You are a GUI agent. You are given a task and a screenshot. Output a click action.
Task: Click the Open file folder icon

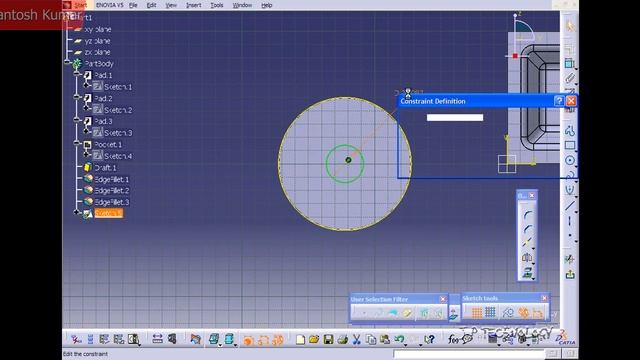[x=314, y=339]
